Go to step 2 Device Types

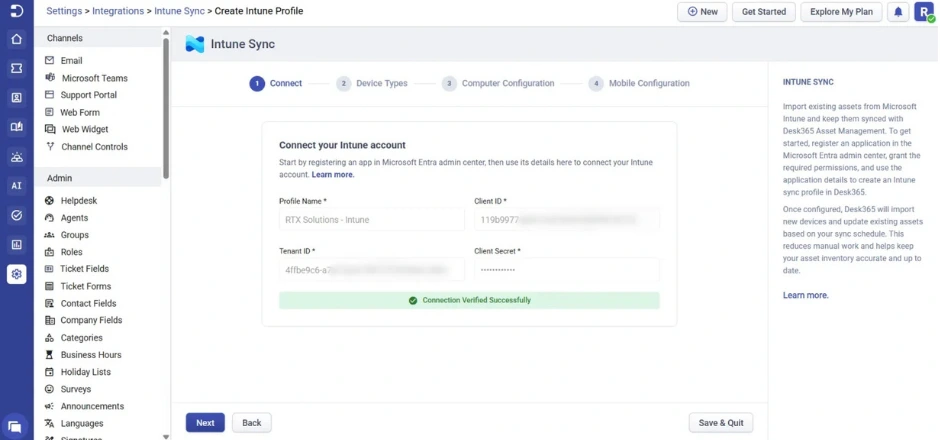pos(372,83)
